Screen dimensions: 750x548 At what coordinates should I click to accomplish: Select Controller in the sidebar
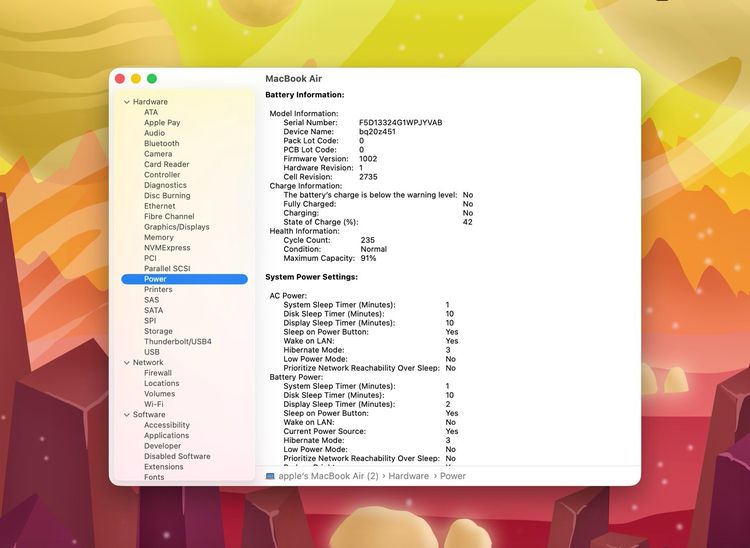(162, 175)
